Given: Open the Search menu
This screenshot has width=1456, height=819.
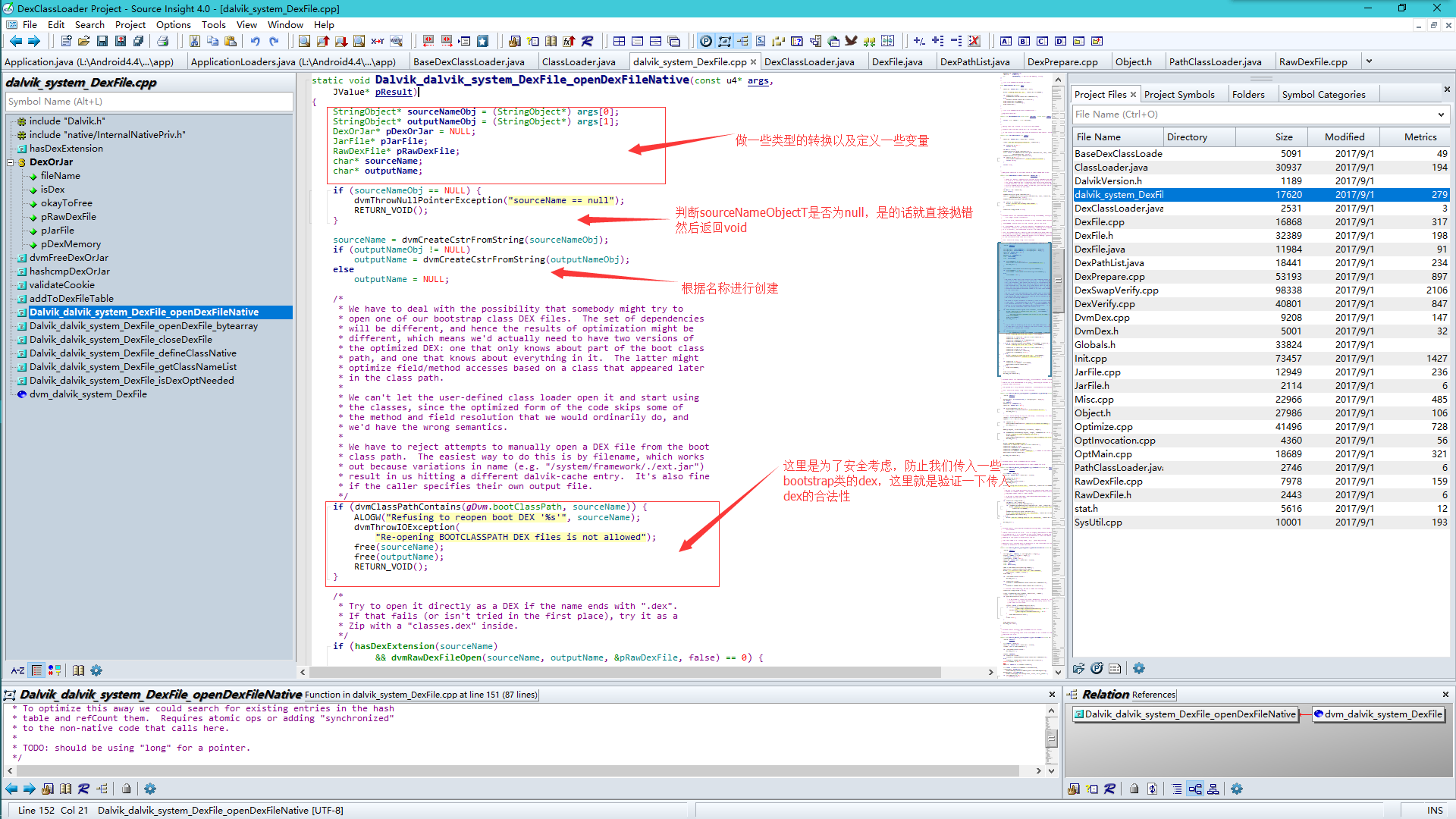Looking at the screenshot, I should [89, 24].
